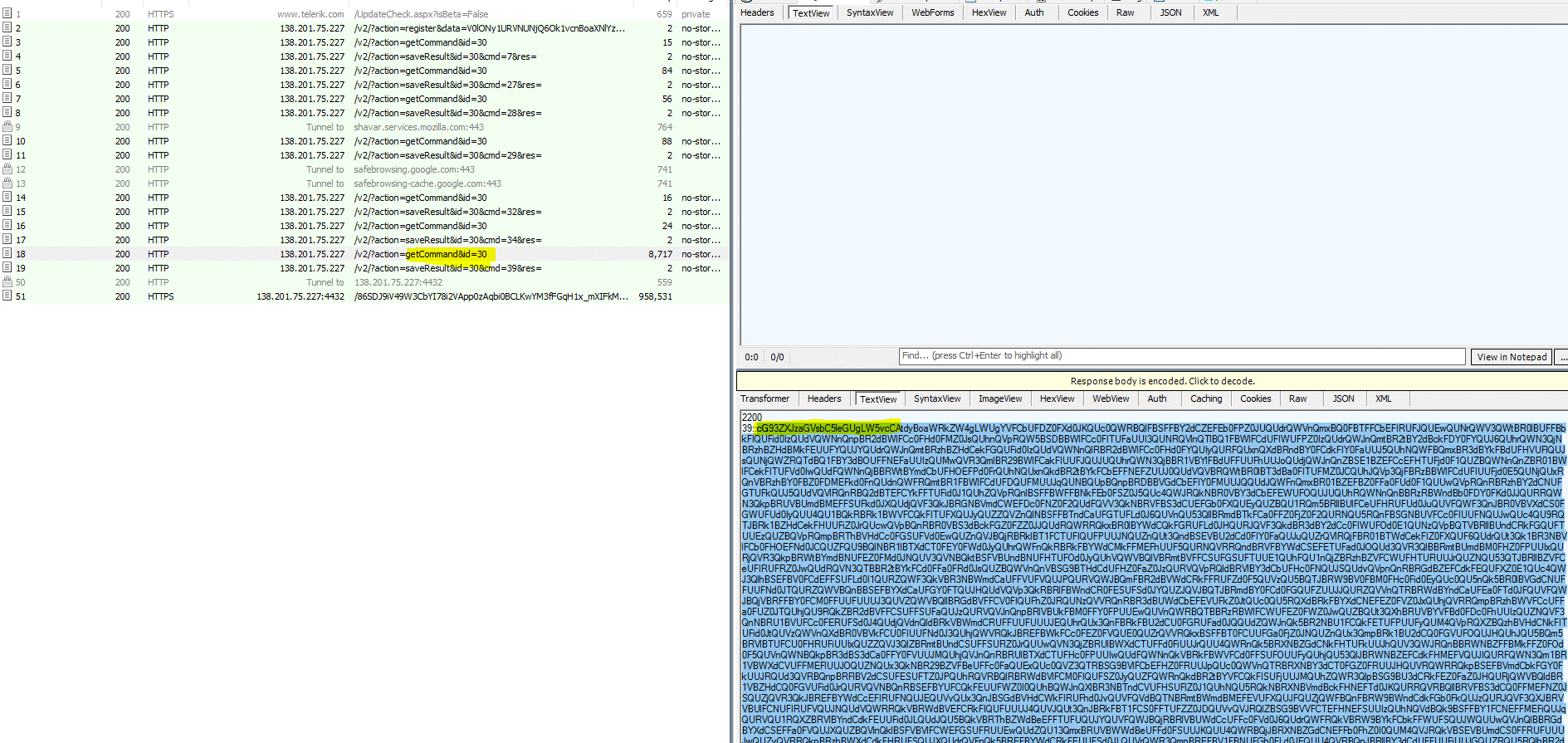Select session 5's document icon
Viewport: 1568px width, 743px height.
point(7,71)
